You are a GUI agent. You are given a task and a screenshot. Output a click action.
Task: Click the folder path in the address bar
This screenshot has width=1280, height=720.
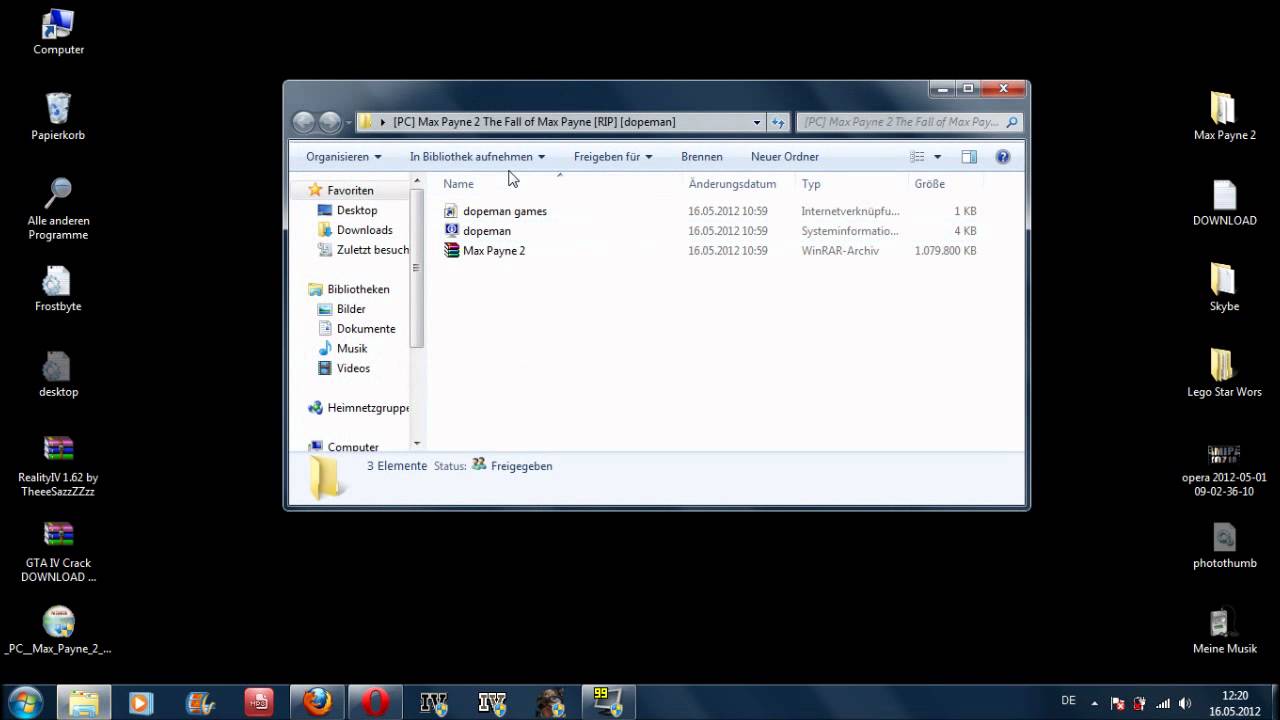point(534,122)
